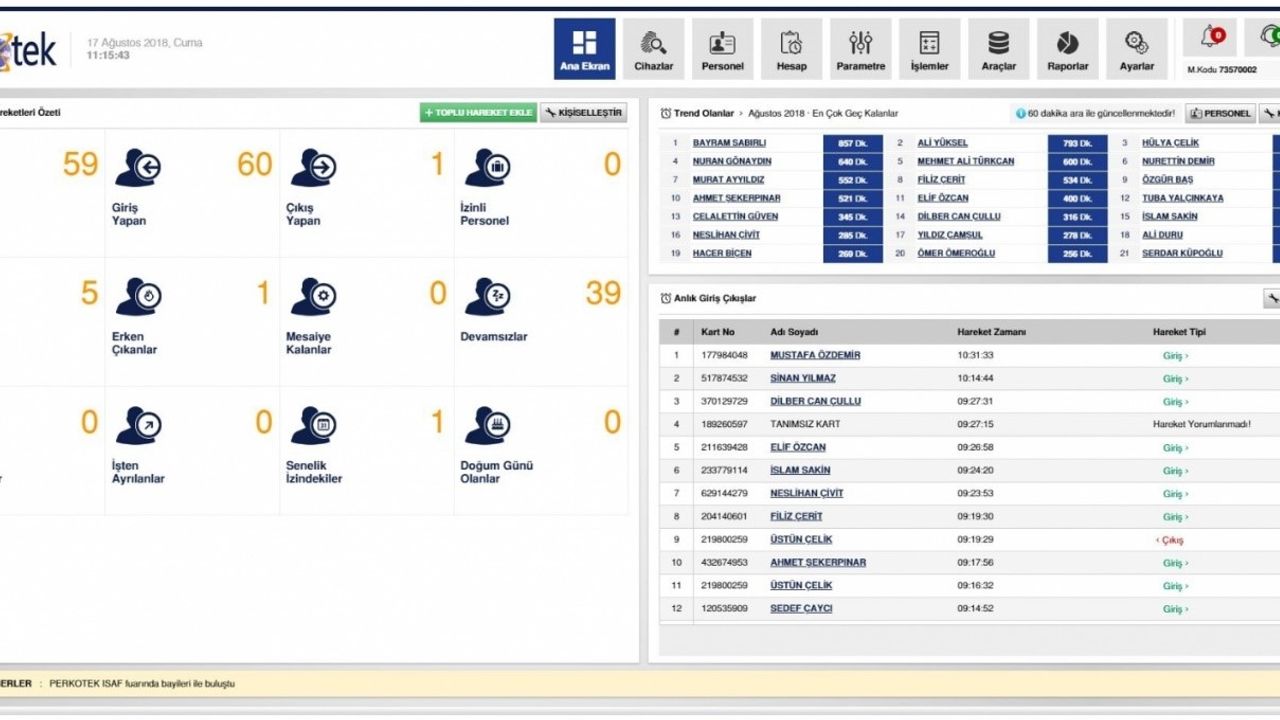Open the Cihazlar devices menu
Viewport: 1280px width, 720px height.
653,49
